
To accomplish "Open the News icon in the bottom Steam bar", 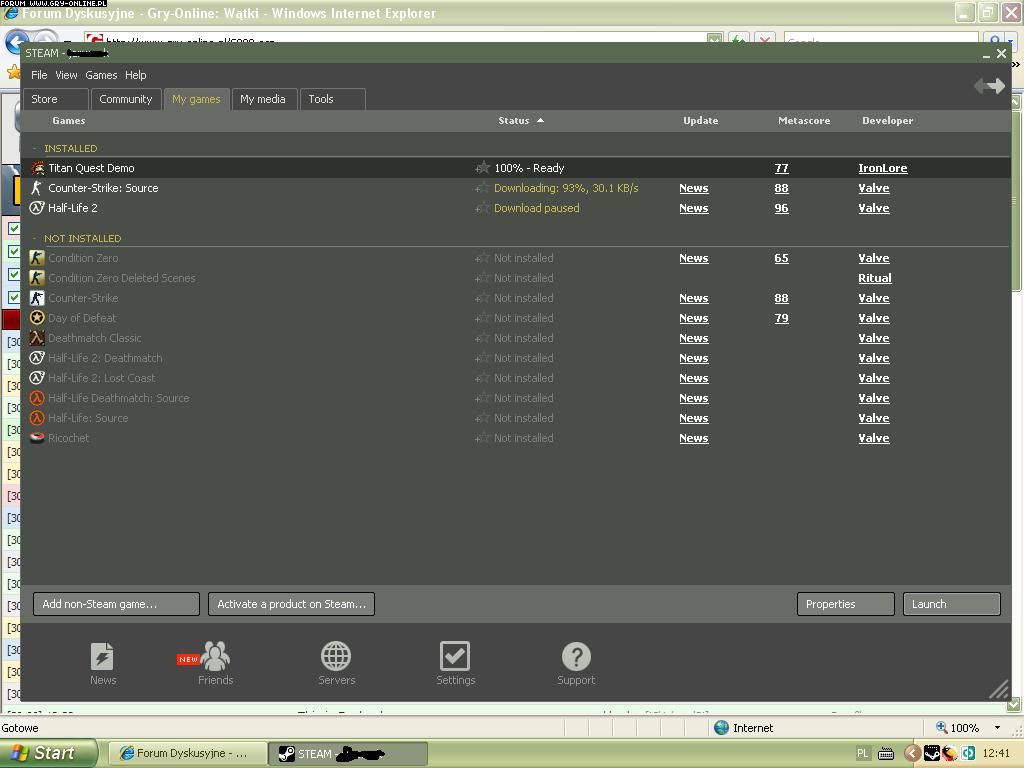I will point(103,656).
